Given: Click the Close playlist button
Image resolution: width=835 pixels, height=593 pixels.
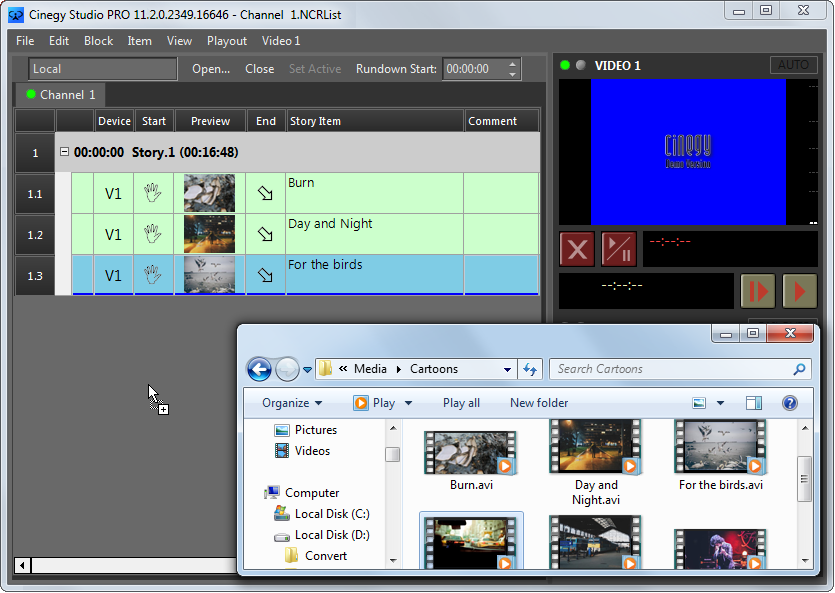Looking at the screenshot, I should point(259,69).
